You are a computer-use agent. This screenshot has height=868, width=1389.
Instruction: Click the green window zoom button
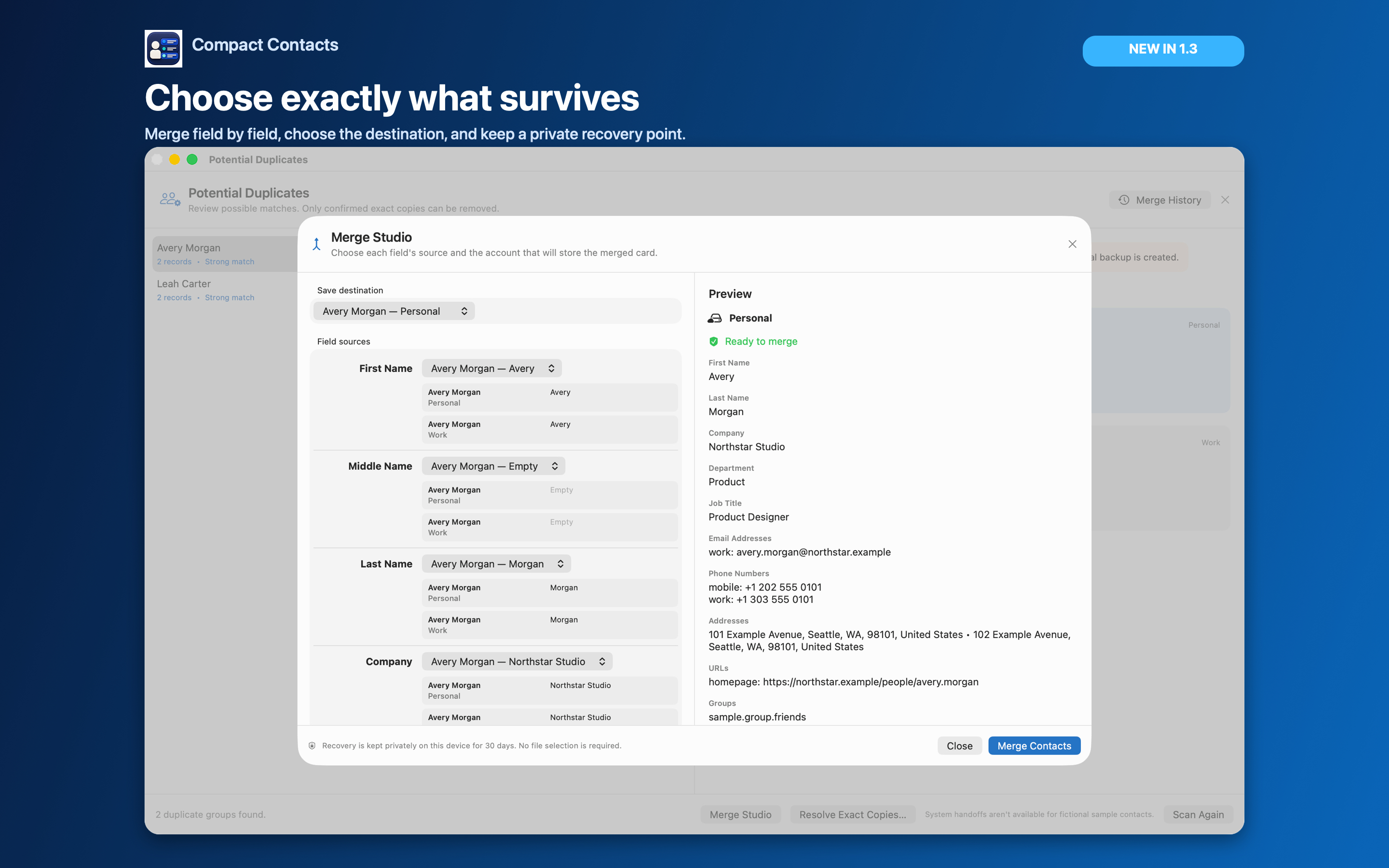point(192,160)
